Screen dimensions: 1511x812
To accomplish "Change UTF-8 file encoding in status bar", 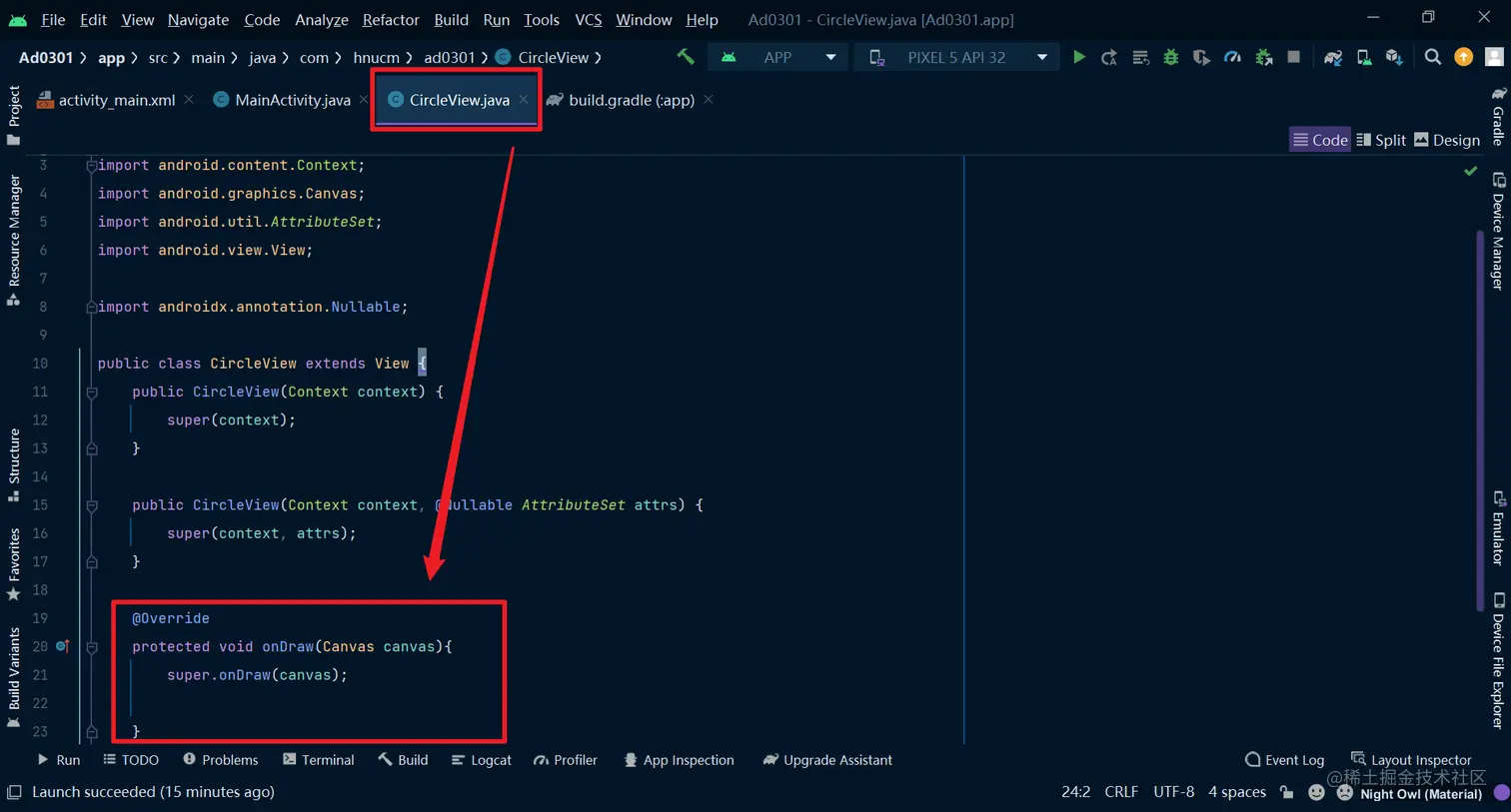I will click(x=1173, y=792).
